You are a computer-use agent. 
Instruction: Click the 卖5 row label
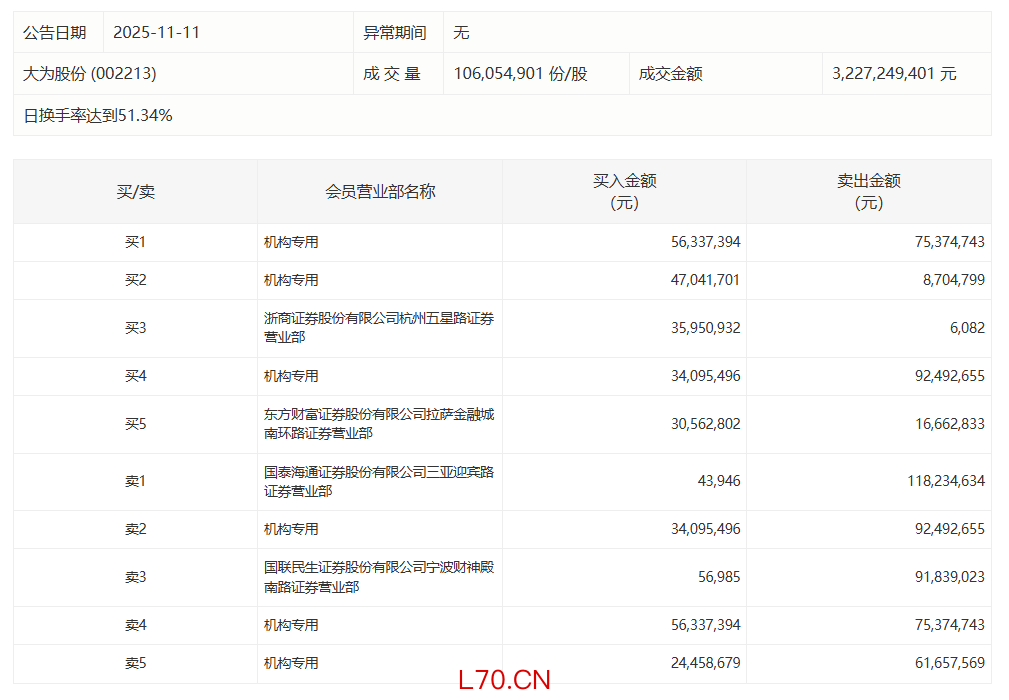135,663
